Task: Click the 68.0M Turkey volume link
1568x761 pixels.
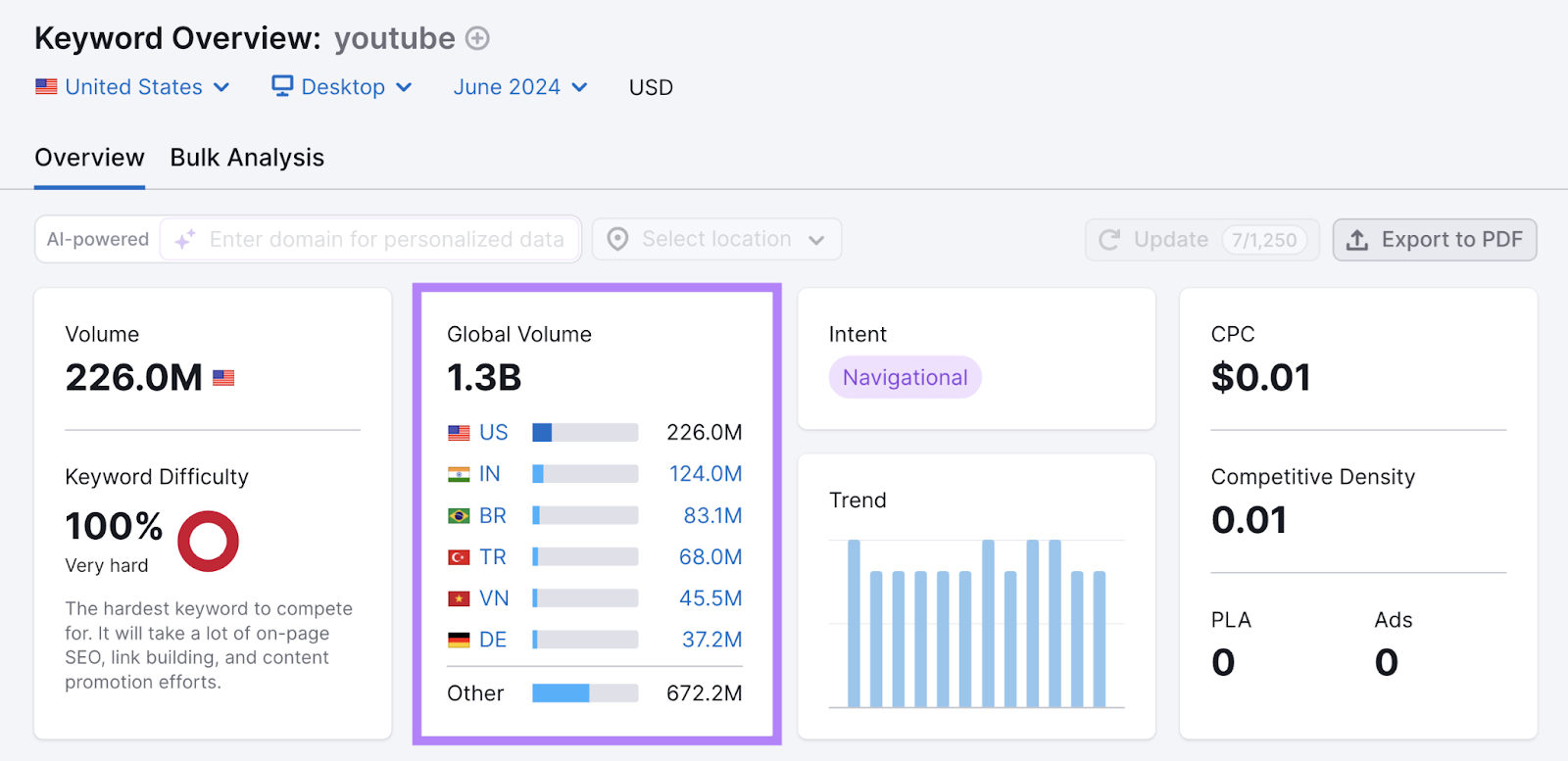Action: (710, 557)
